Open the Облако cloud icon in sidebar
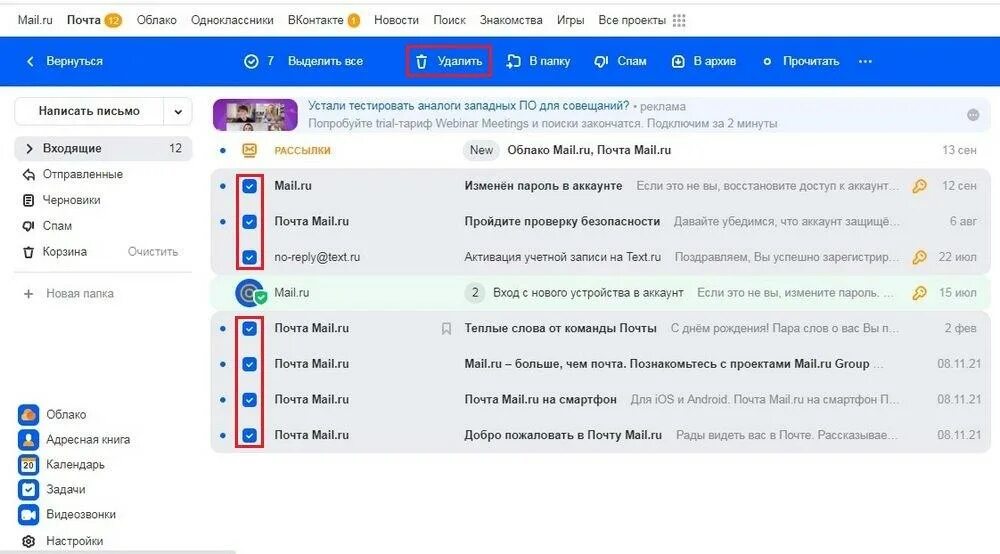 coord(29,414)
